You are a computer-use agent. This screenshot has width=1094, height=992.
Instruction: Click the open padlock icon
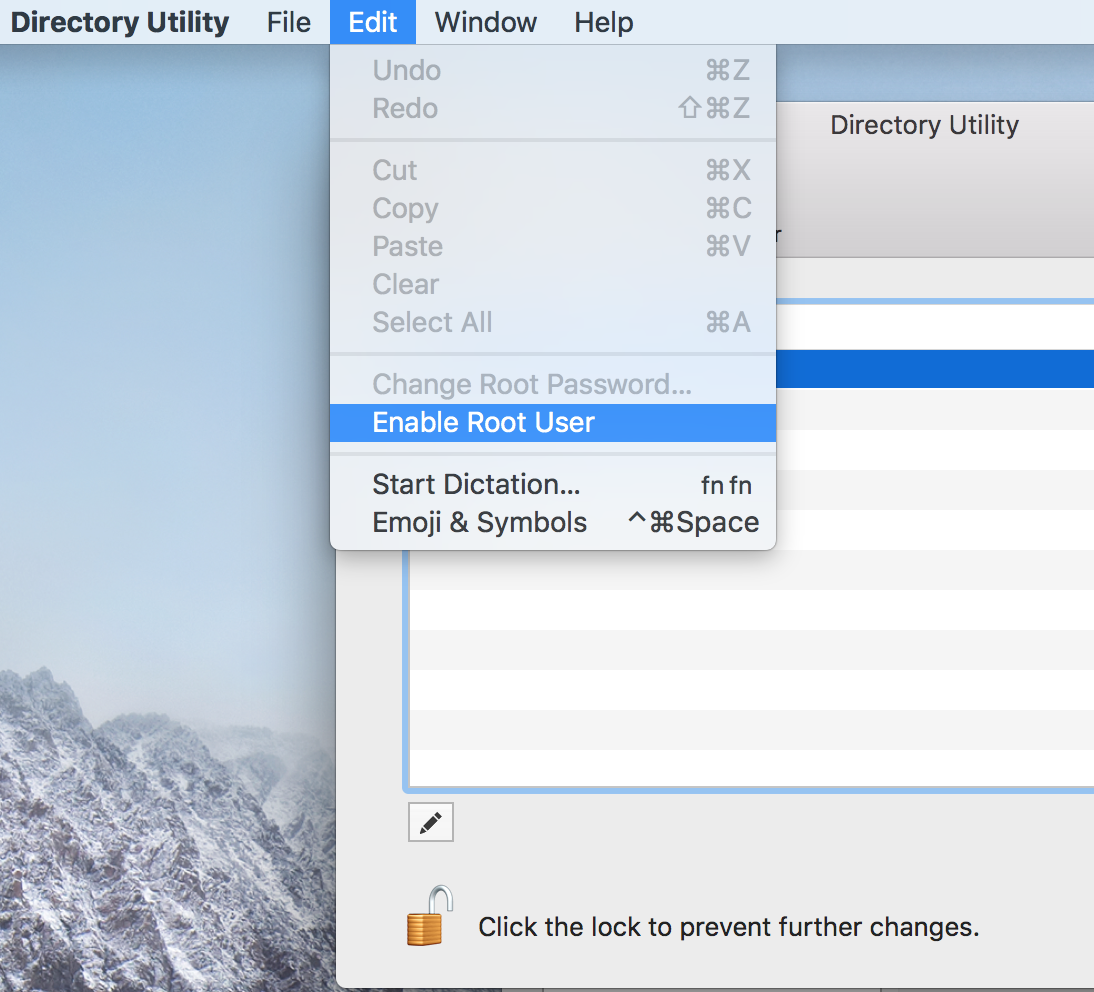click(x=430, y=916)
